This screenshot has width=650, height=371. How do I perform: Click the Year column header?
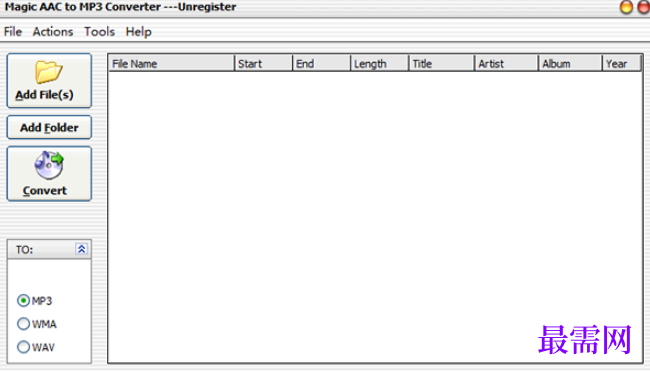622,63
